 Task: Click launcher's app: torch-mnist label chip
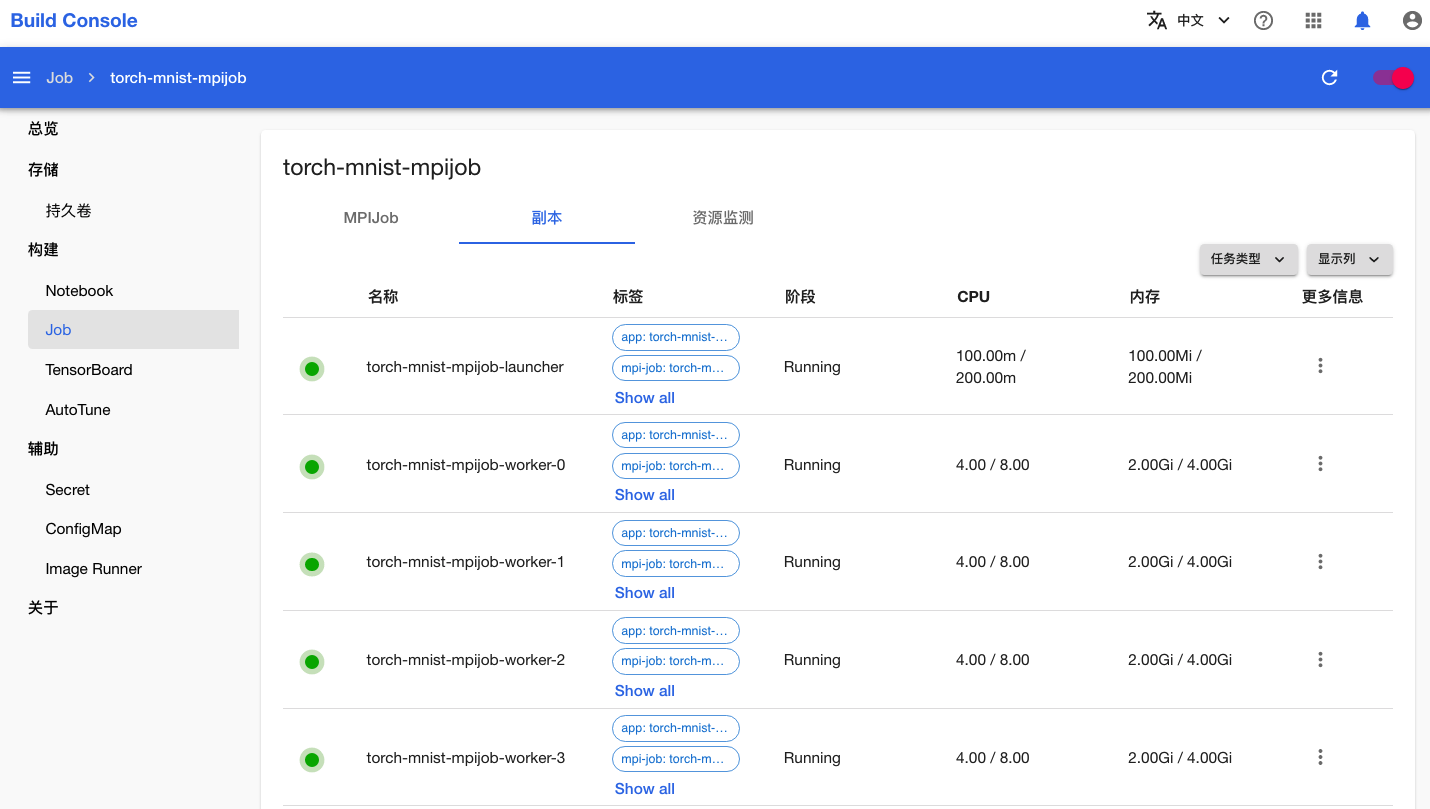coord(676,337)
